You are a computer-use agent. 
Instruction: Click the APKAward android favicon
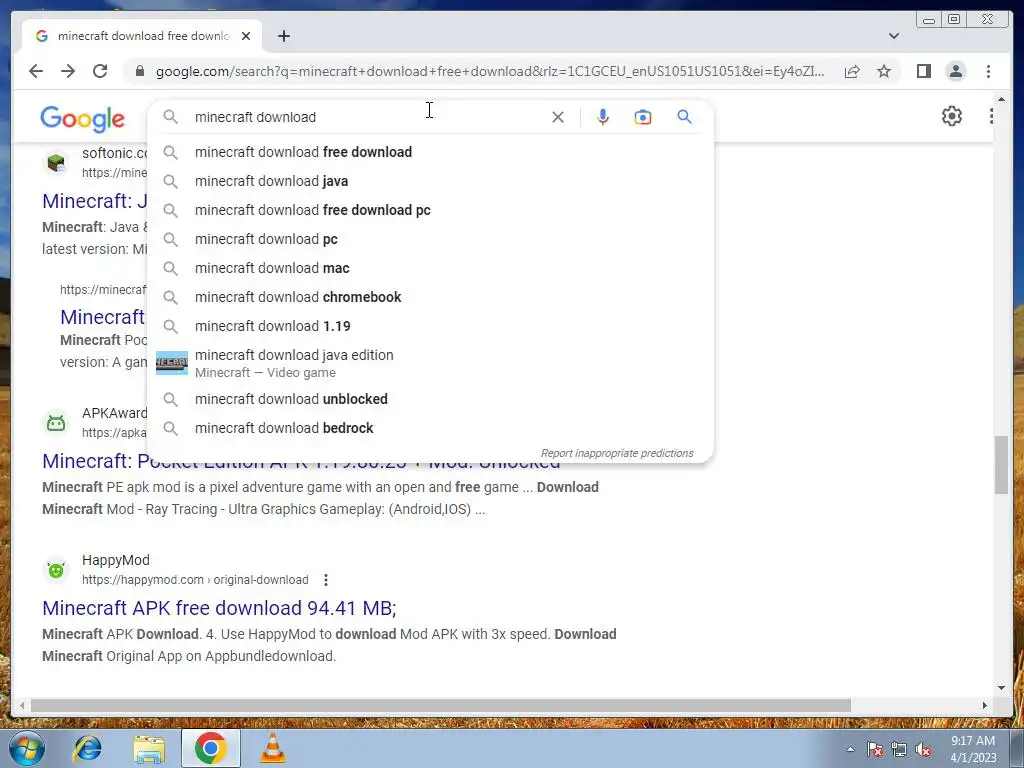[56, 423]
